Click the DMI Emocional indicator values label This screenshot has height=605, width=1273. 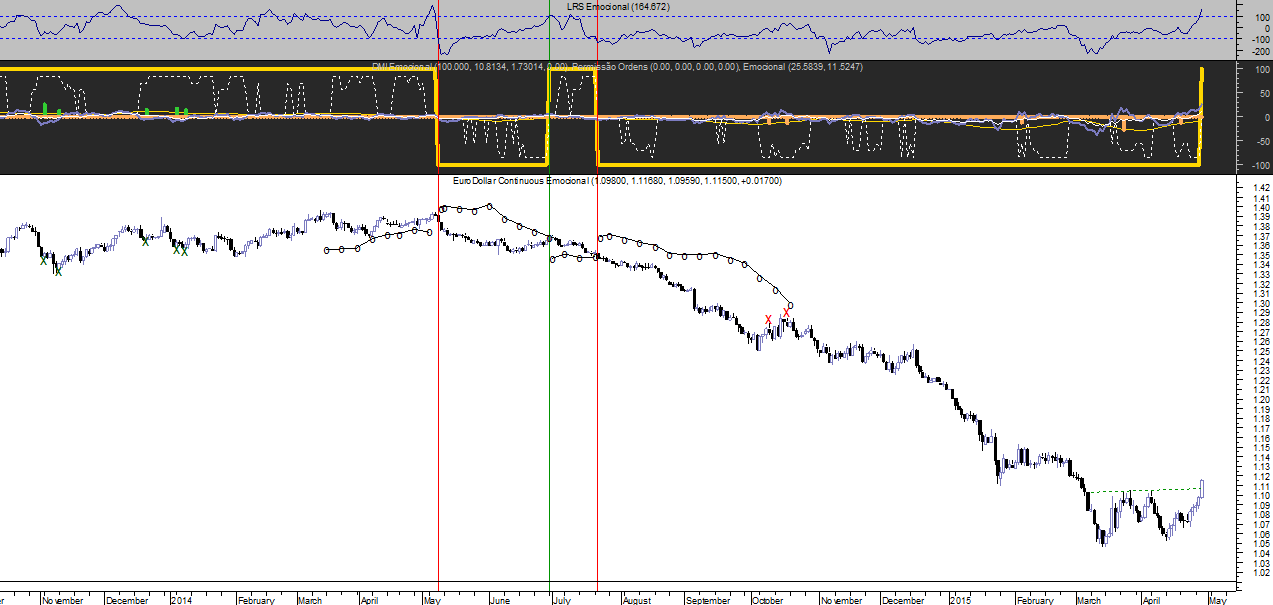[469, 66]
